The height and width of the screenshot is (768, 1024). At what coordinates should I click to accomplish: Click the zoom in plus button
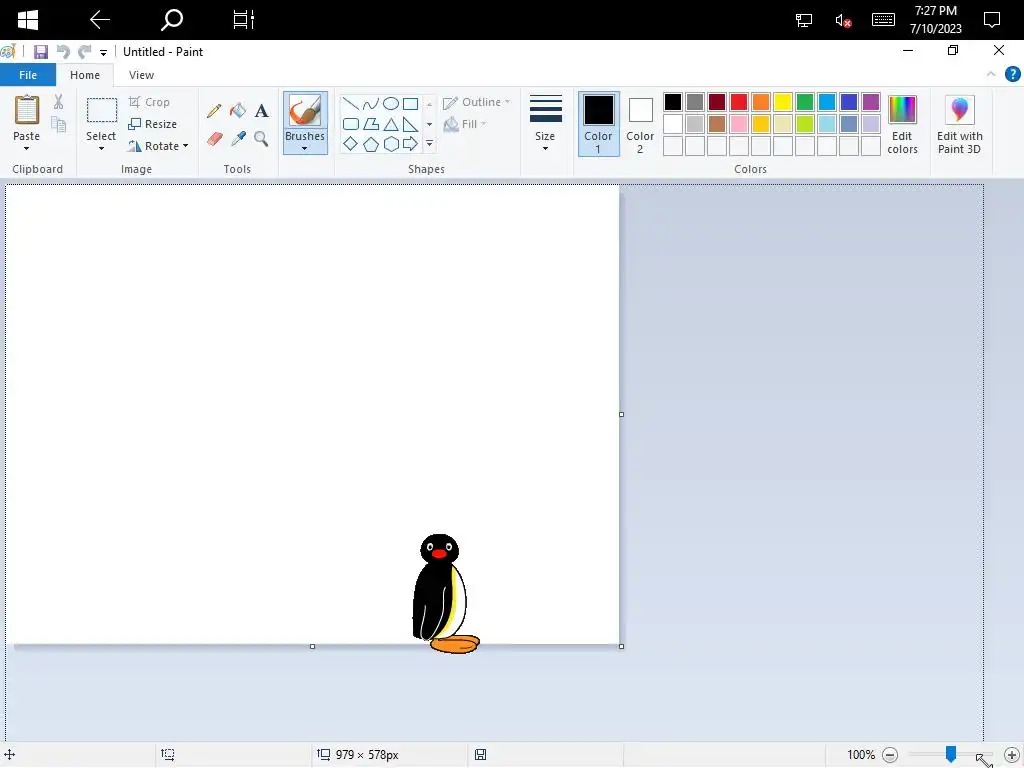[x=1012, y=755]
